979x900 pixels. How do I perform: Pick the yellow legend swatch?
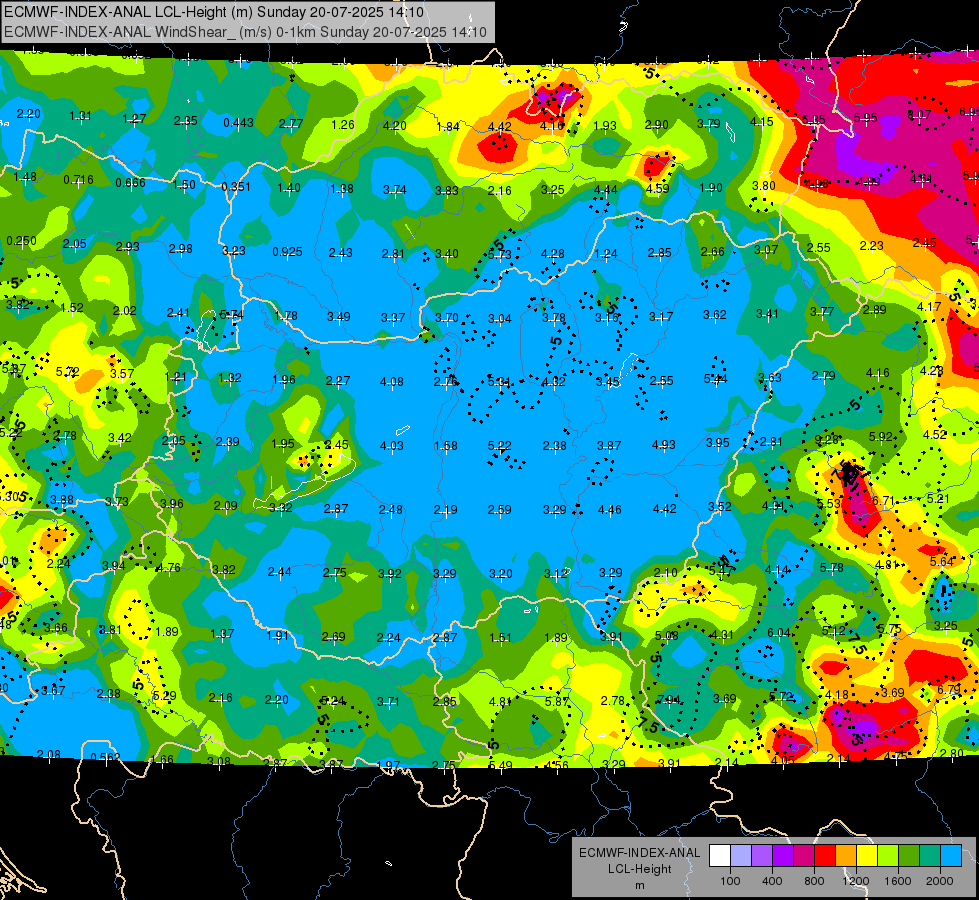[x=867, y=856]
